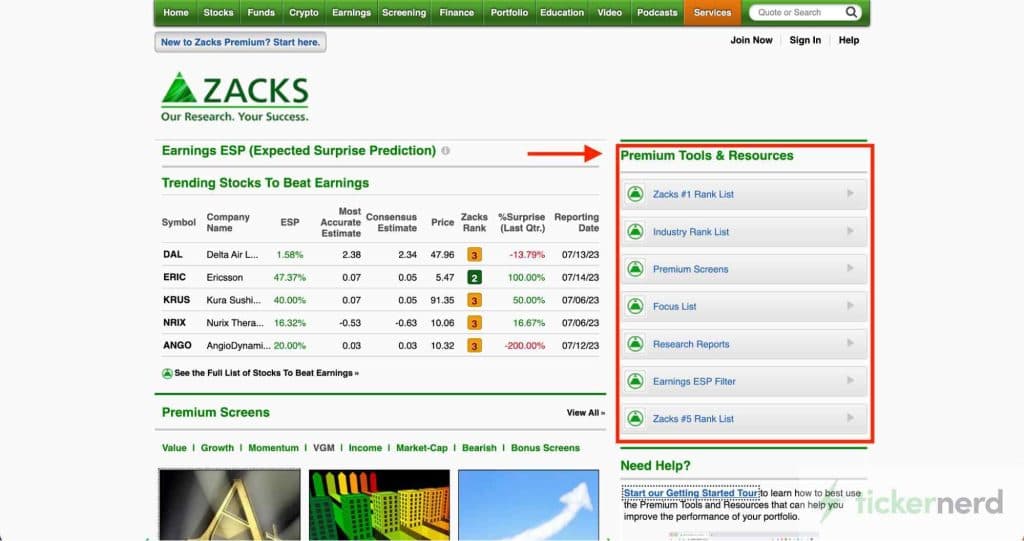Image resolution: width=1024 pixels, height=541 pixels.
Task: Click NRIX ticker symbol
Action: pos(174,323)
